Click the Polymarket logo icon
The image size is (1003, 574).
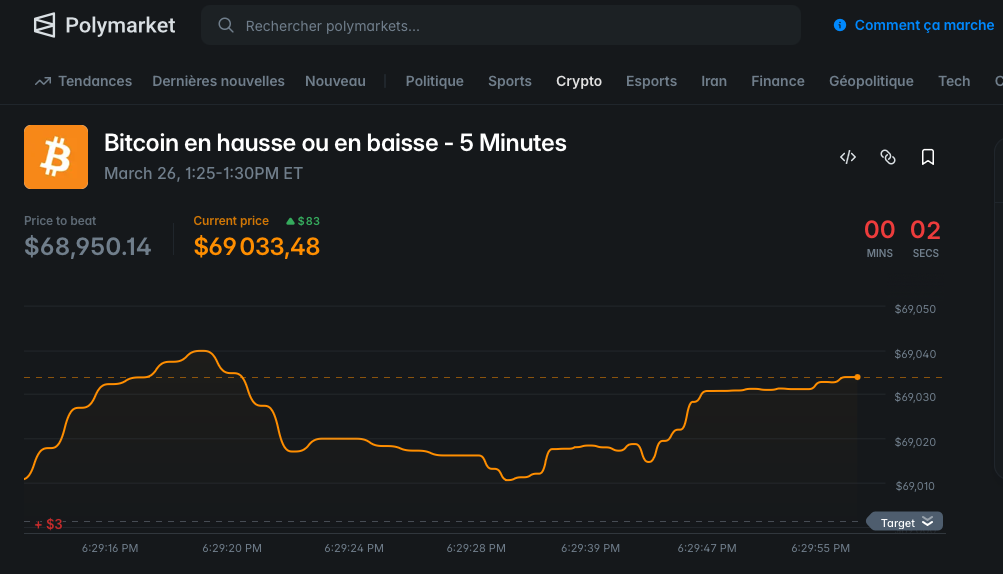(x=44, y=25)
